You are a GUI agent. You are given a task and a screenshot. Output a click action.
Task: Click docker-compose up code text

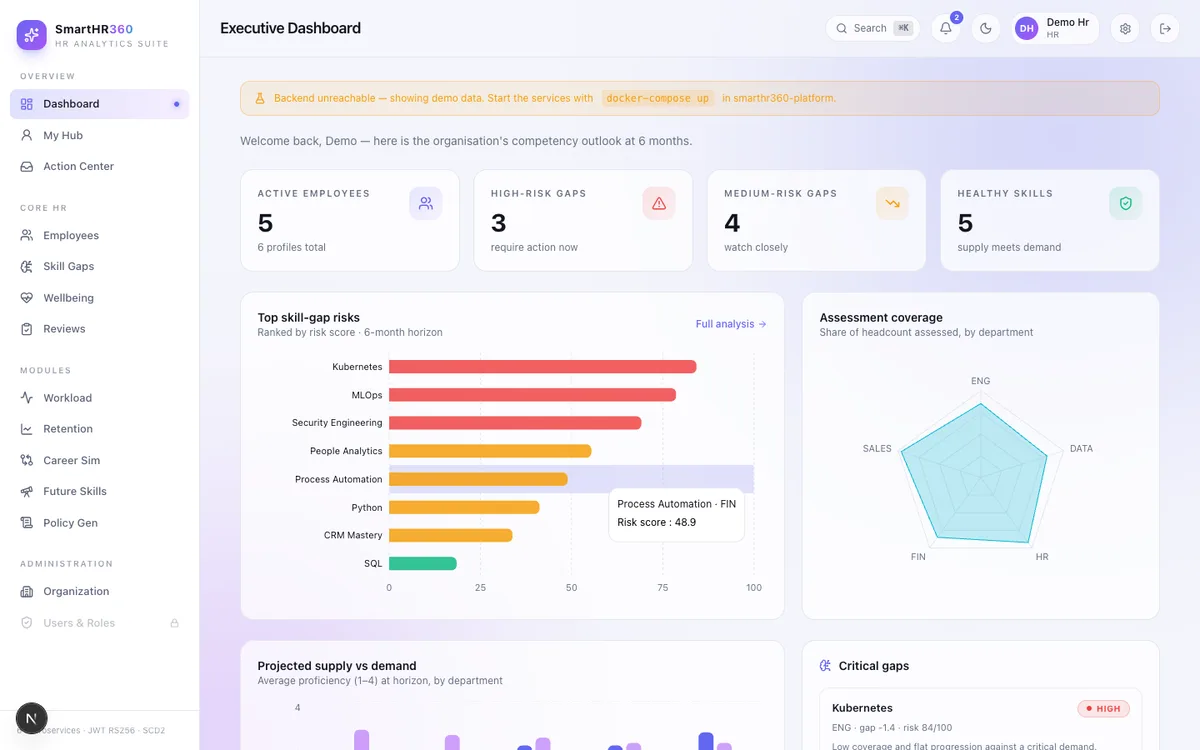pyautogui.click(x=658, y=98)
